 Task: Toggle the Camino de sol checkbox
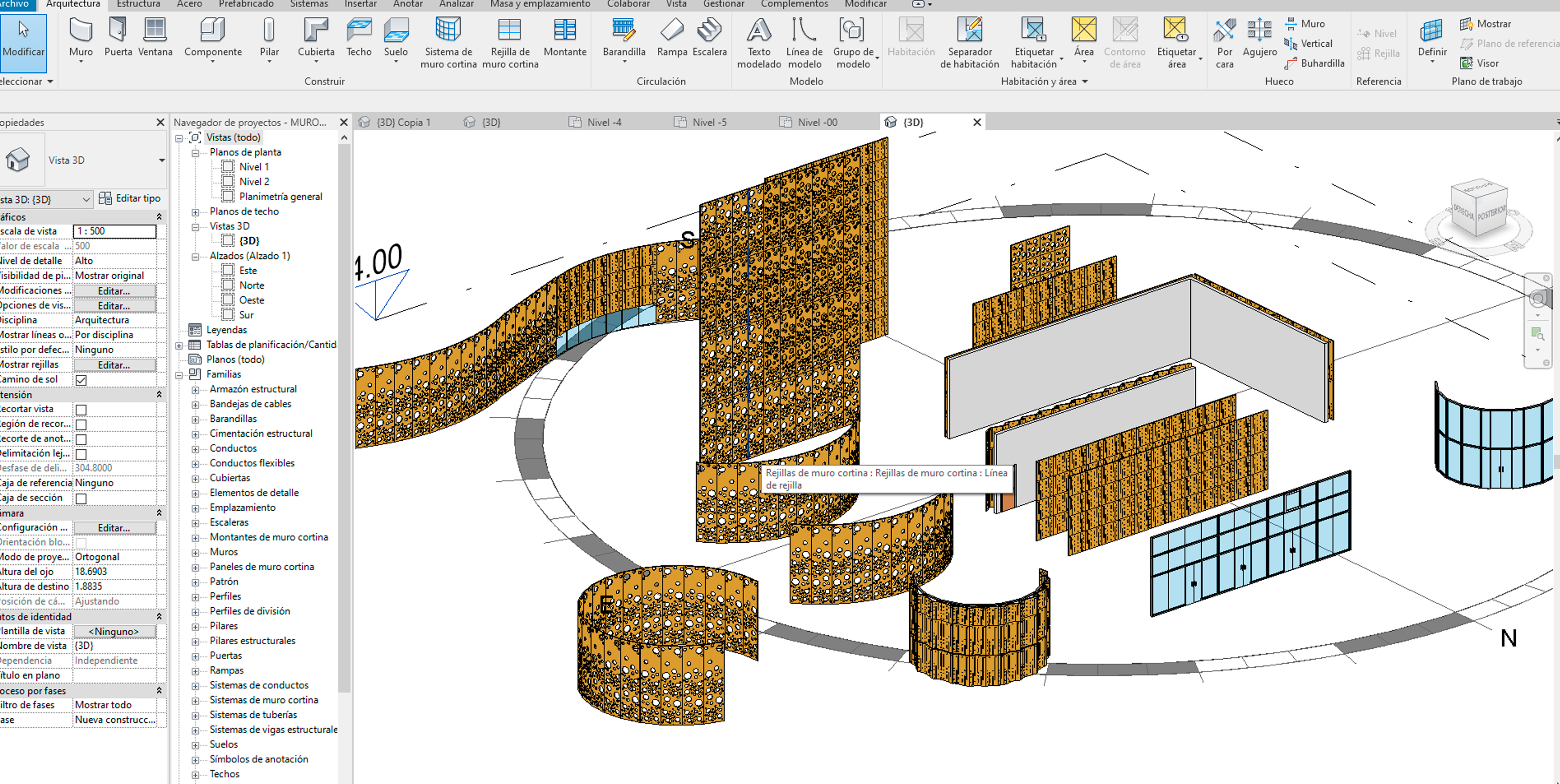click(81, 379)
